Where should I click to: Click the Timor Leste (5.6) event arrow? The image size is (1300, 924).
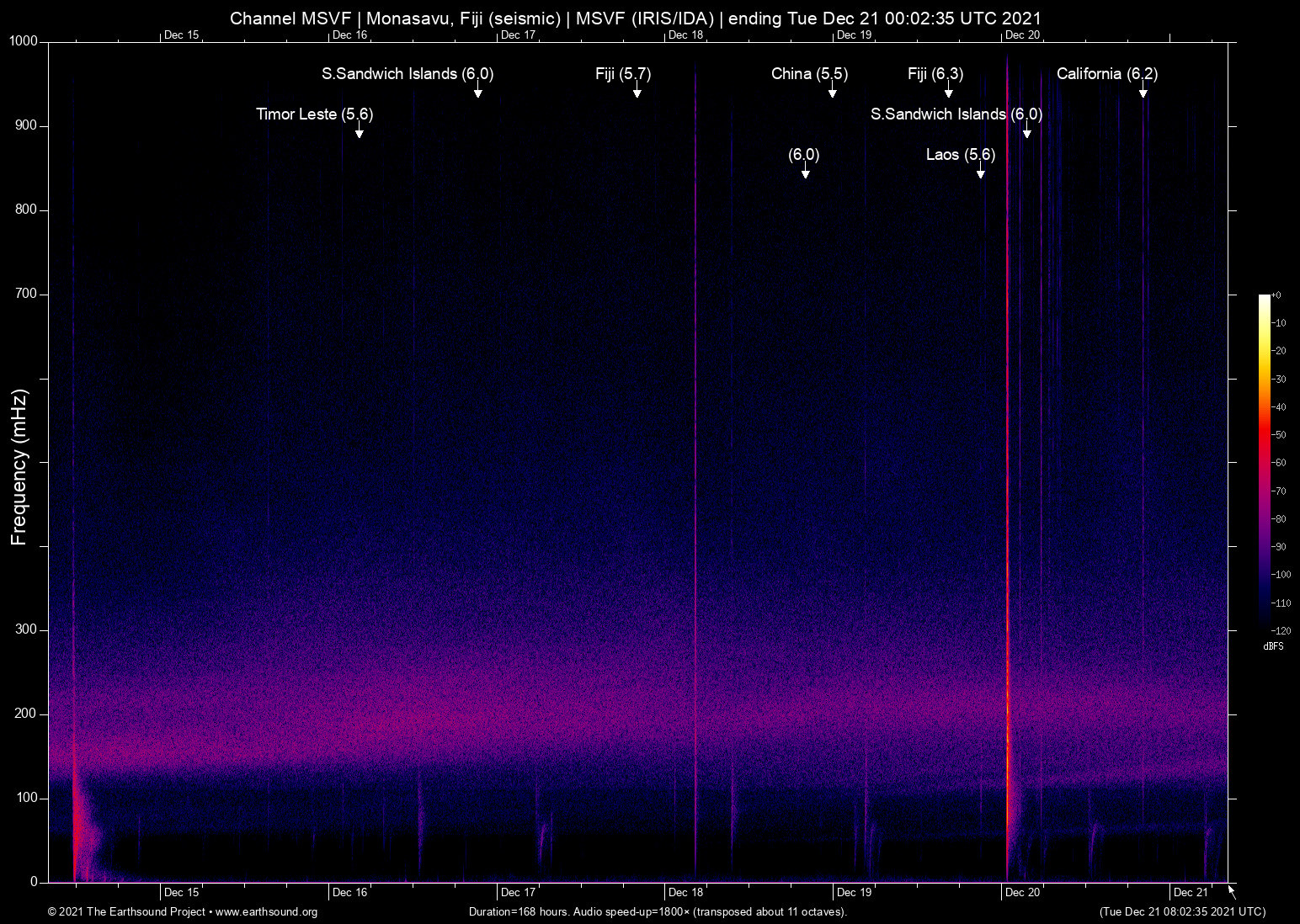tap(360, 130)
